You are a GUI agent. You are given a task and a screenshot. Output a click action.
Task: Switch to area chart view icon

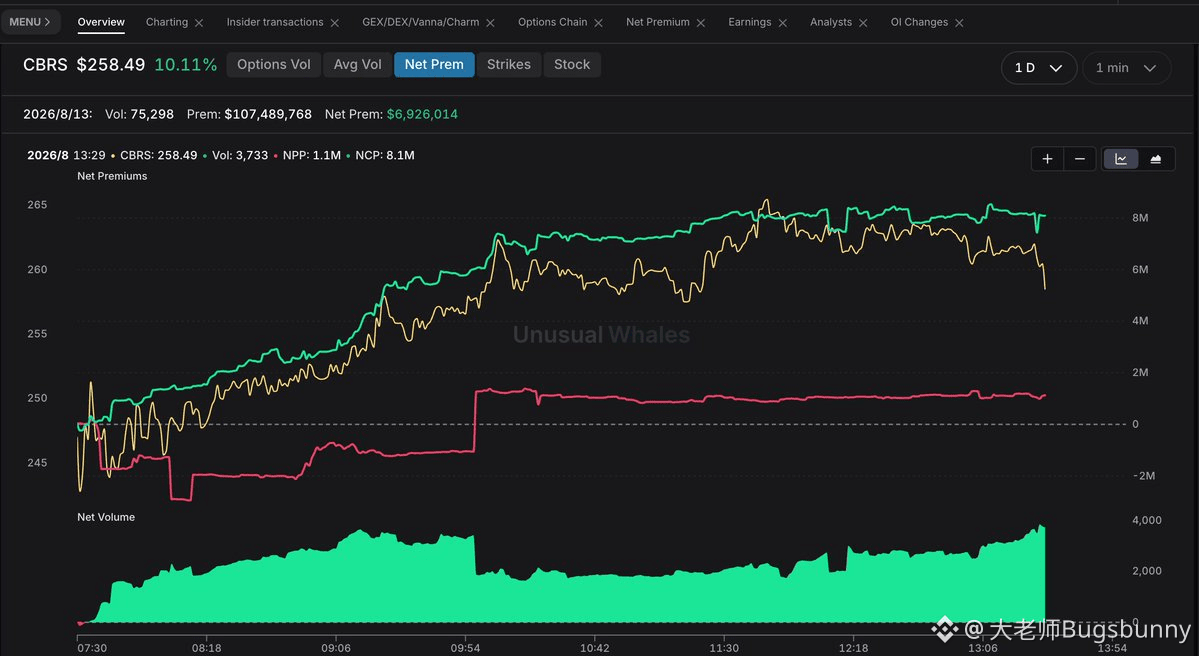point(1156,159)
